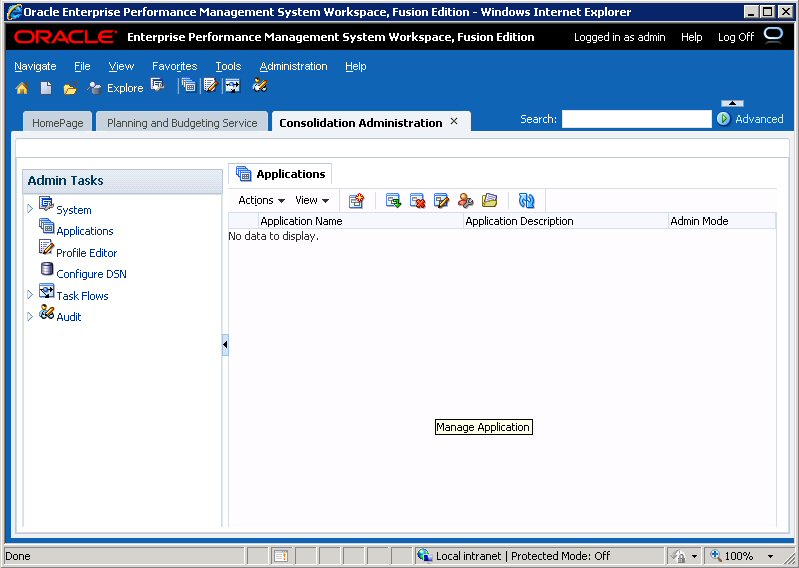Open the Administration menu
The height and width of the screenshot is (568, 799).
[294, 66]
